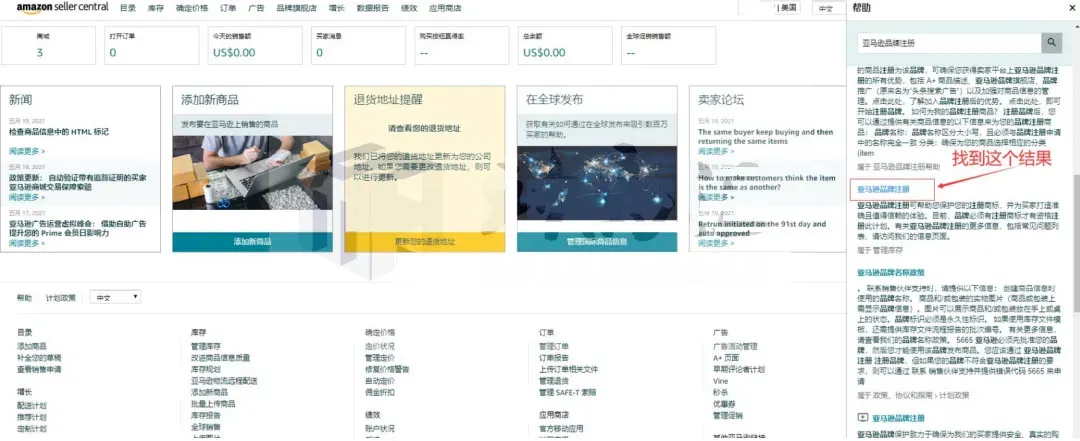Click the 补全您的草稿 footer link
The height and width of the screenshot is (441, 1080).
click(x=39, y=358)
